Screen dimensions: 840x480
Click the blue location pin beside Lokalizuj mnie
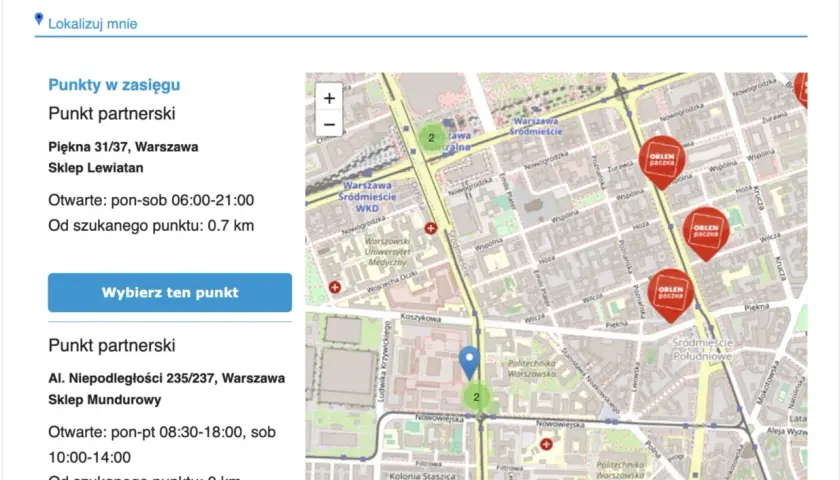pyautogui.click(x=39, y=19)
